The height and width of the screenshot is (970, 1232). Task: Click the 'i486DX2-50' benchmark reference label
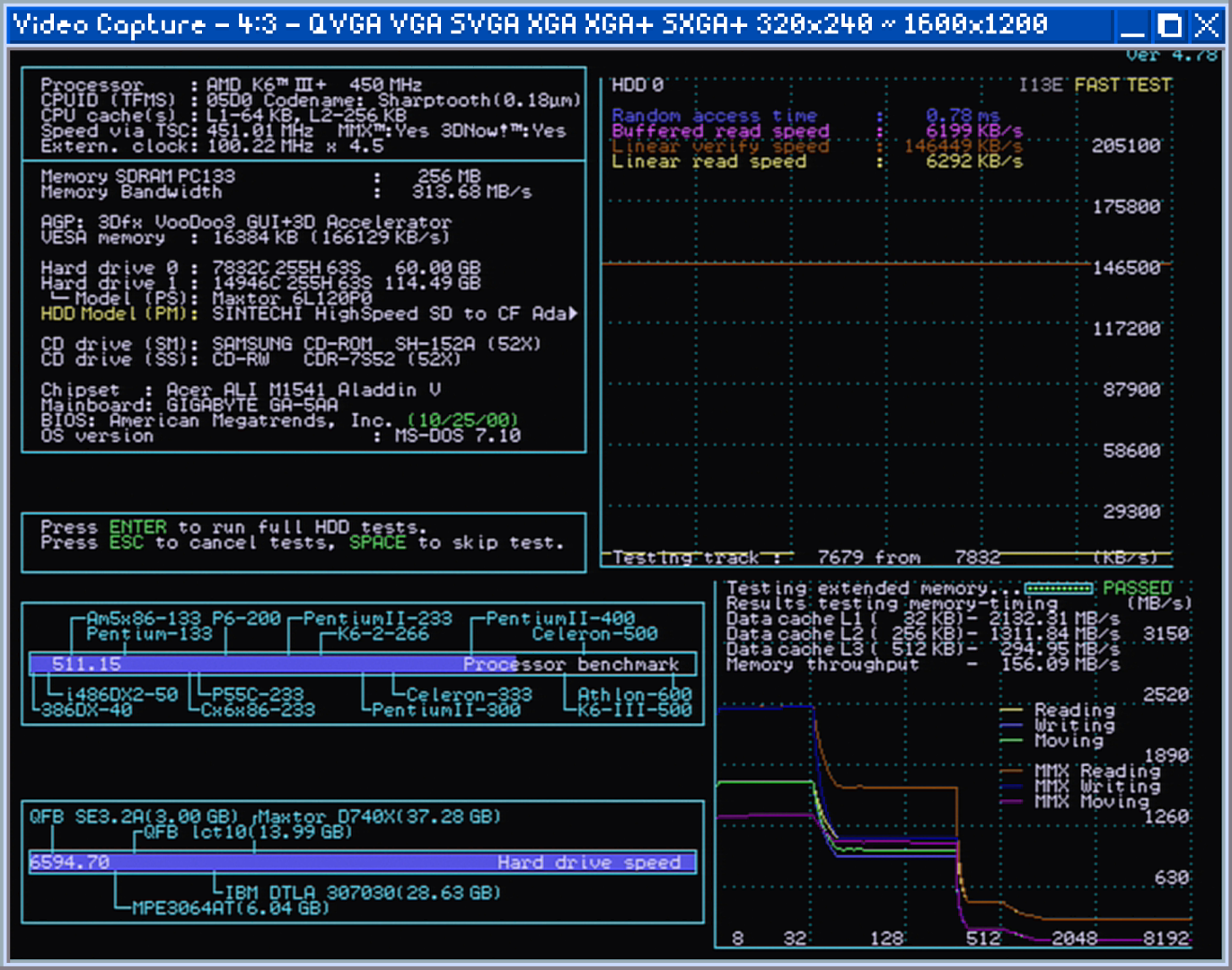click(121, 694)
